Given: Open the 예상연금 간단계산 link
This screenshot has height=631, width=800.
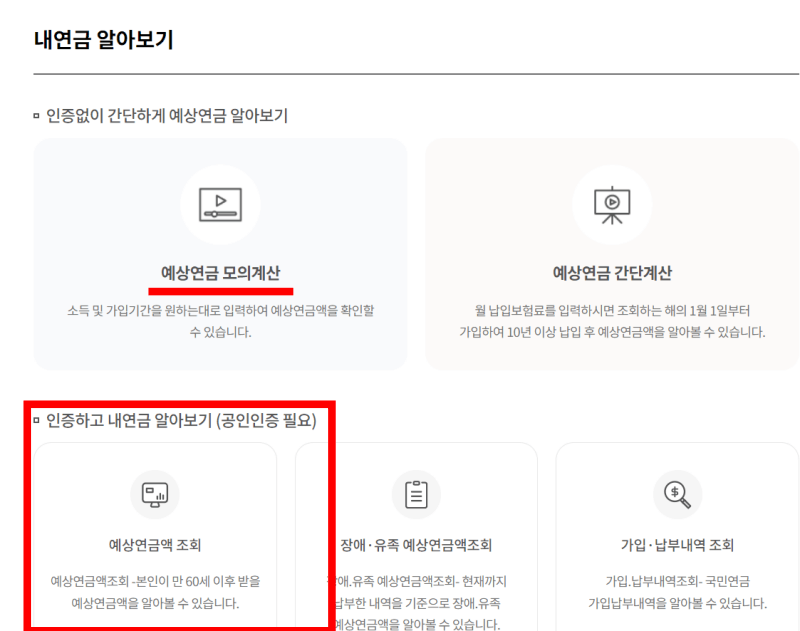Looking at the screenshot, I should point(613,273).
